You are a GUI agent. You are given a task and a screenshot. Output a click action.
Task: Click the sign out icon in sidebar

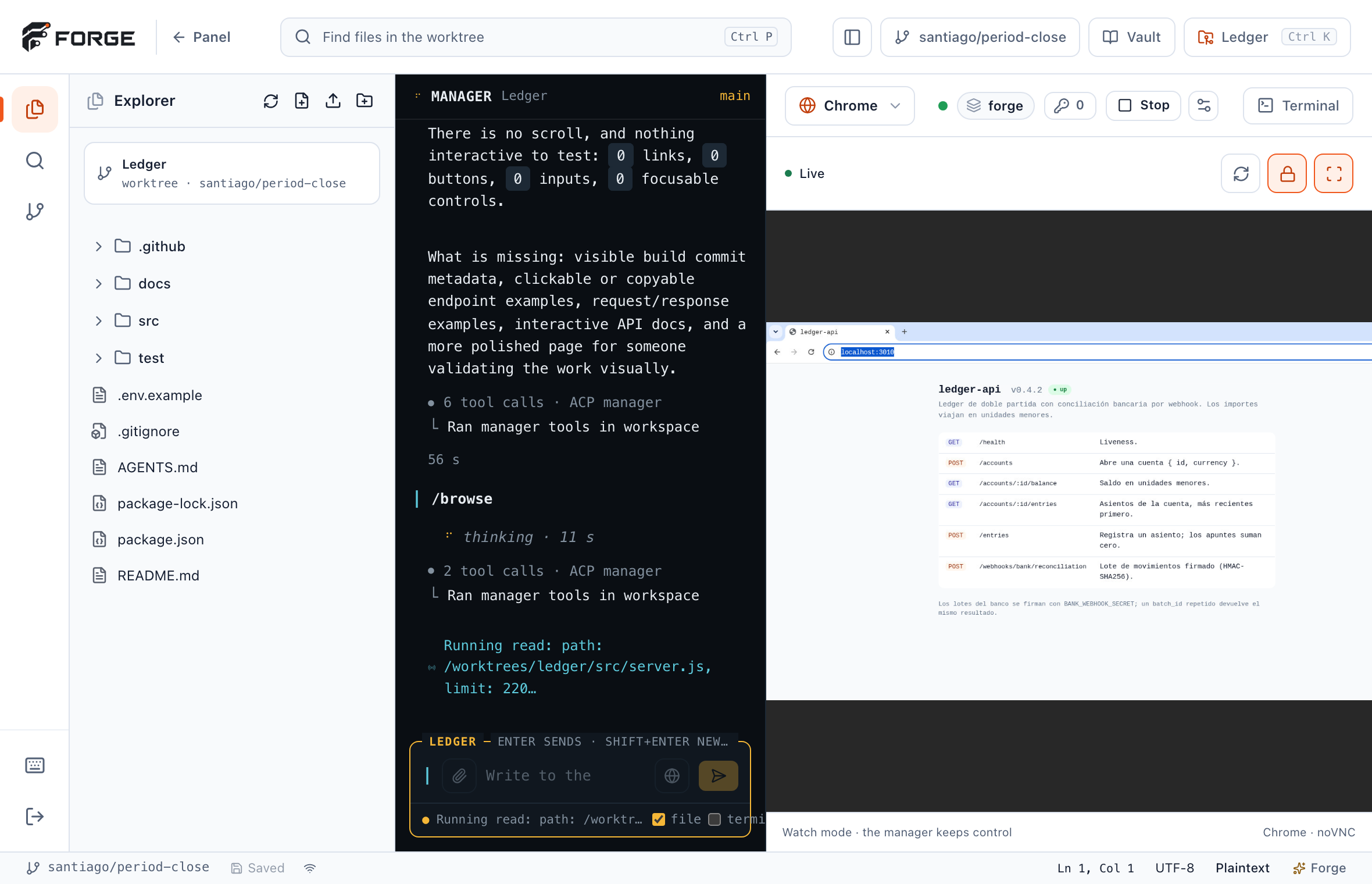click(x=35, y=817)
